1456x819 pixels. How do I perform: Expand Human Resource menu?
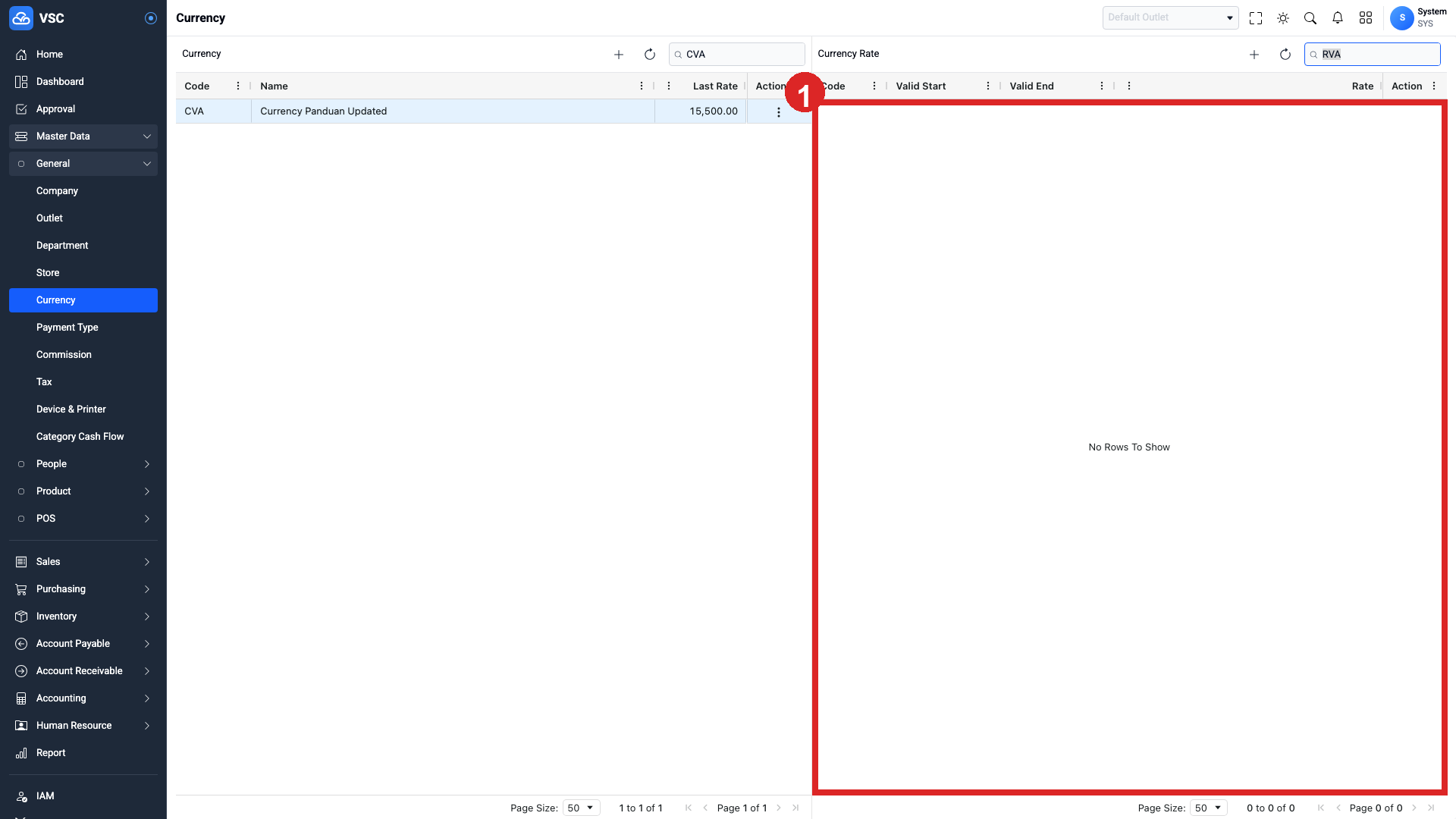pos(83,726)
